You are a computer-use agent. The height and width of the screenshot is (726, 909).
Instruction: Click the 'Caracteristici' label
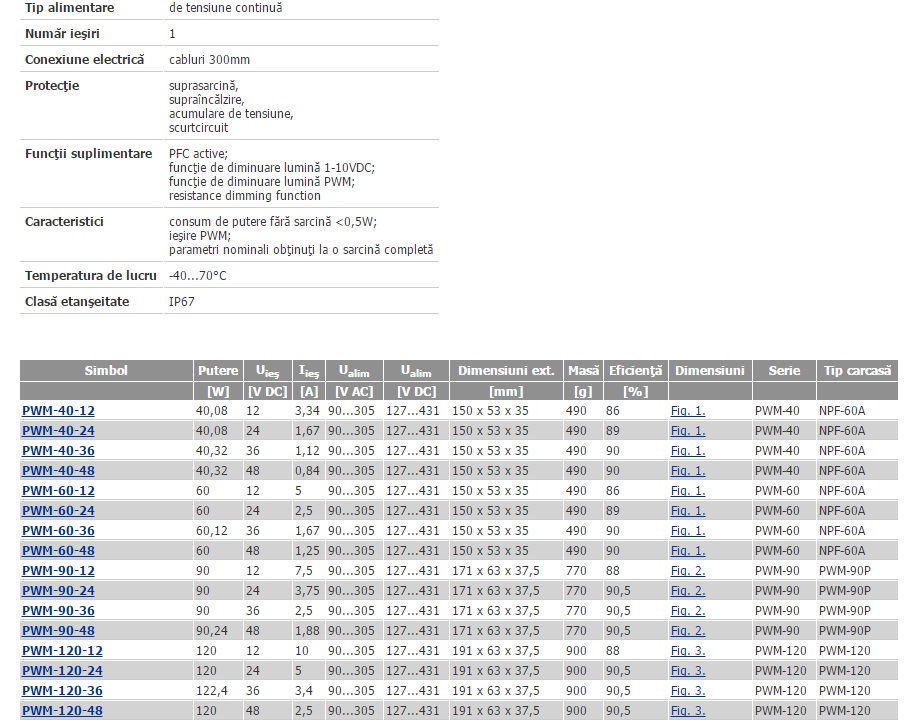[x=64, y=222]
